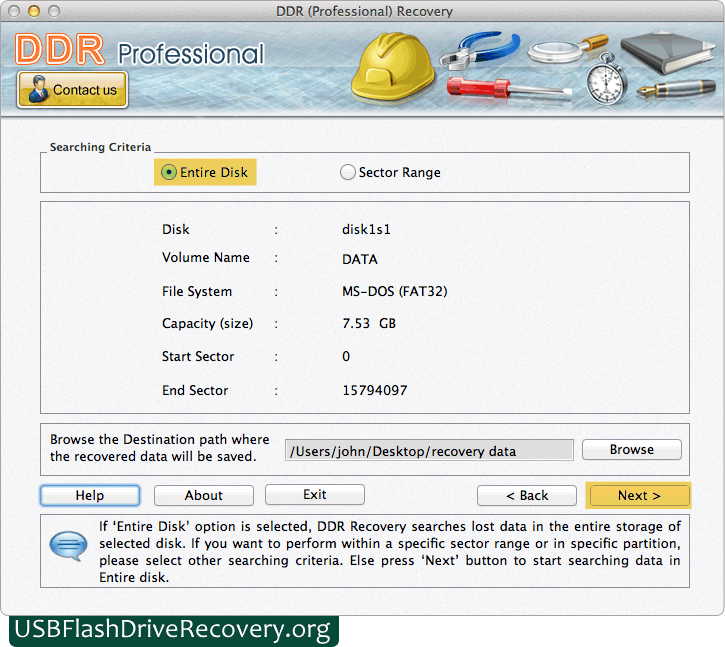Click the Volume Name label

tap(206, 258)
